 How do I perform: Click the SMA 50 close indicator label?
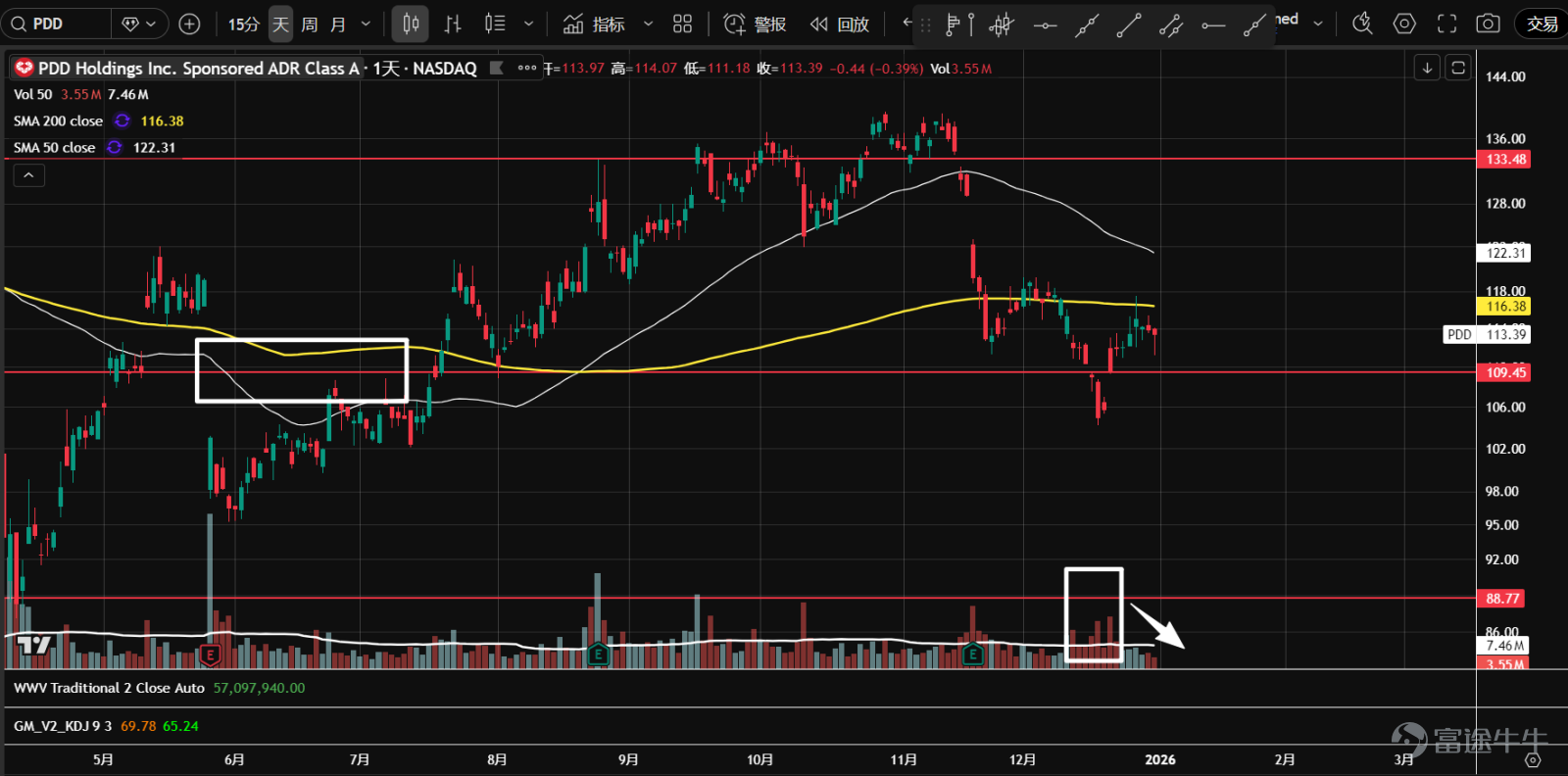pos(54,148)
